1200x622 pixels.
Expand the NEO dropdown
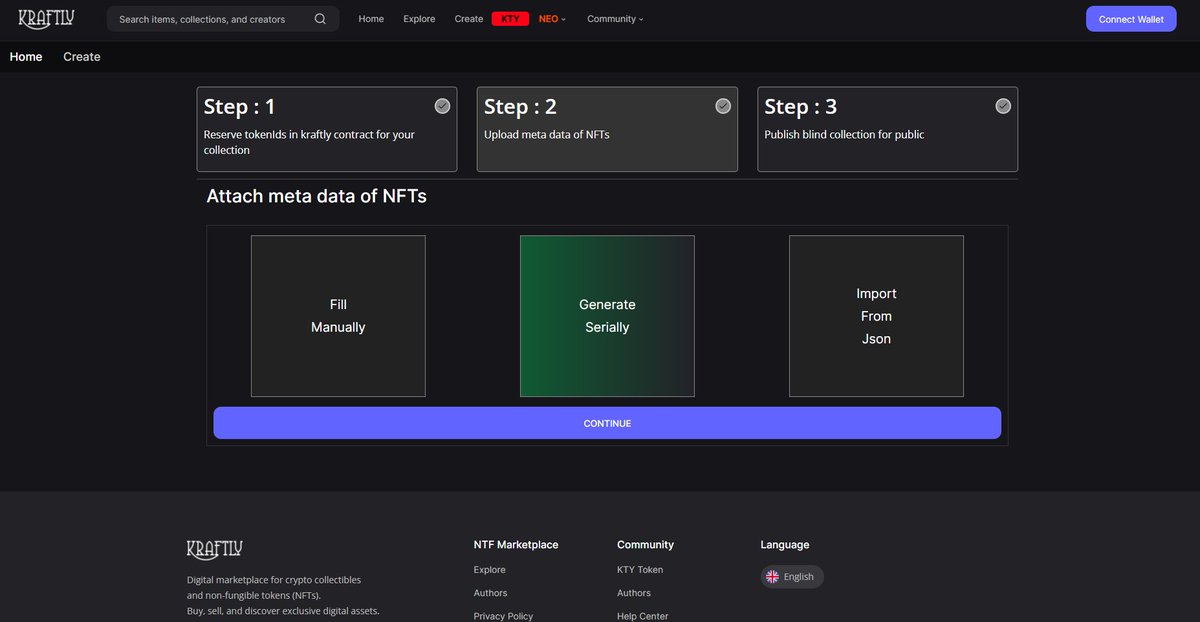(x=552, y=19)
